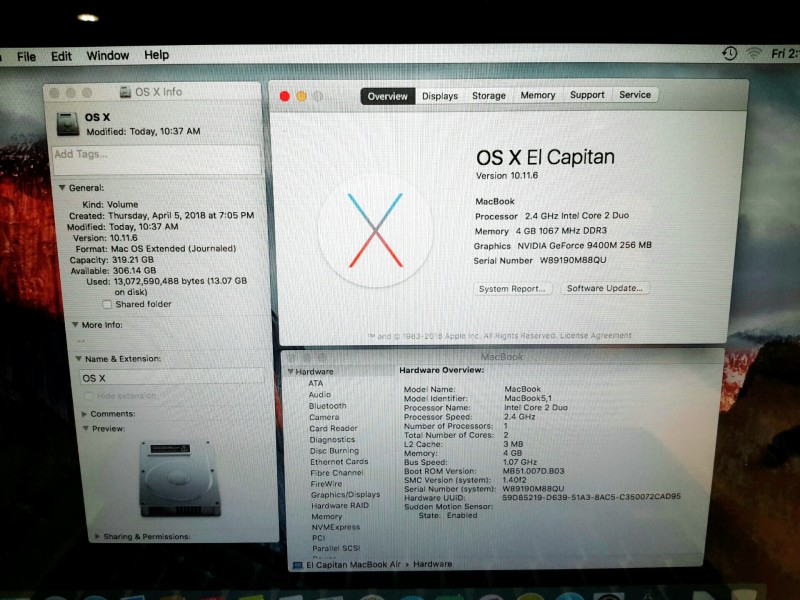The height and width of the screenshot is (600, 800).
Task: Switch to the Support tab
Action: pyautogui.click(x=587, y=95)
